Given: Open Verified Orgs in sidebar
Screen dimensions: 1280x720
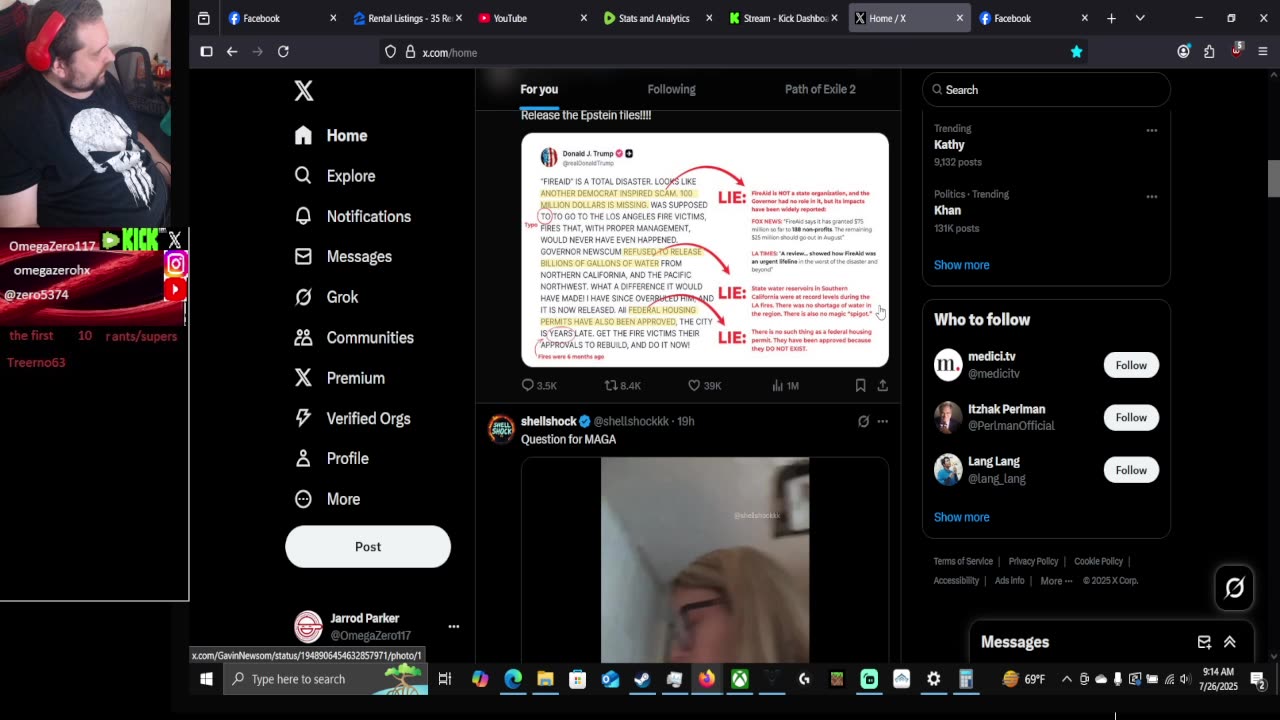Looking at the screenshot, I should coord(353,418).
